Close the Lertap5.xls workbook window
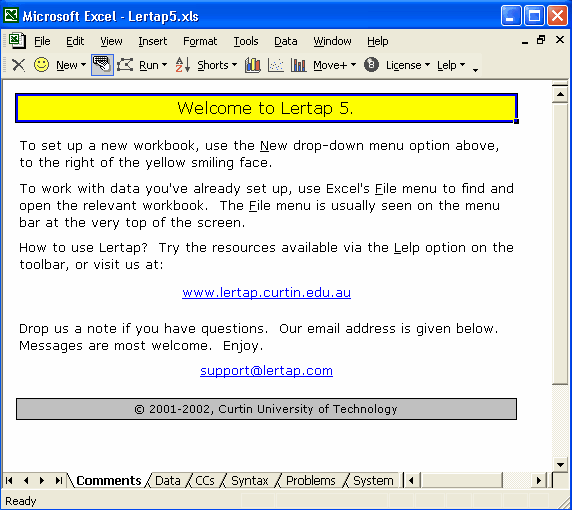The width and height of the screenshot is (572, 510). (x=560, y=40)
